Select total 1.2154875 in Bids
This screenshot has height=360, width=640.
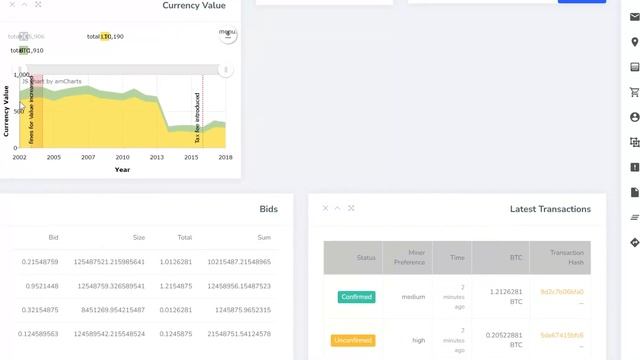point(176,286)
